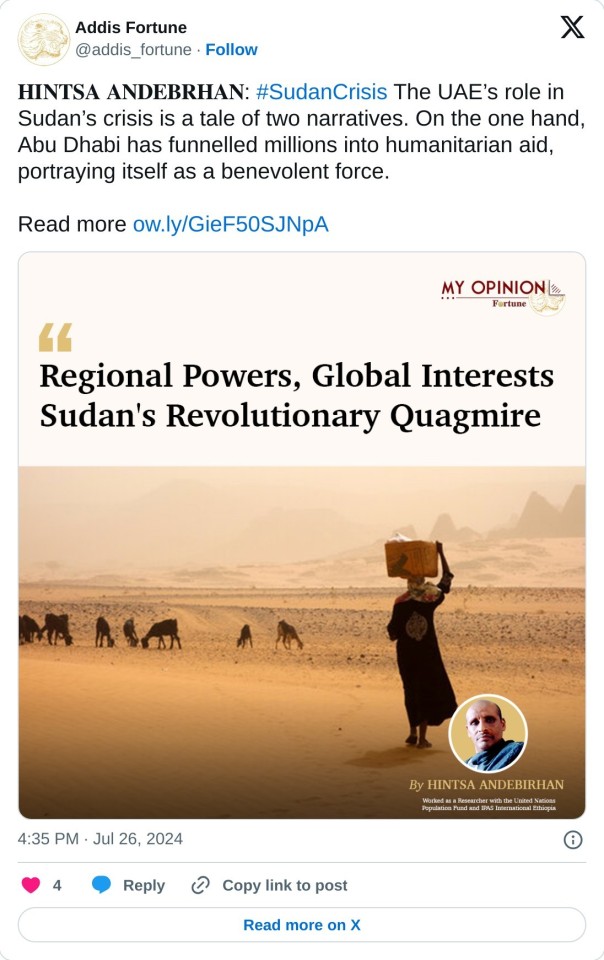
Task: Click the copy link chain icon
Action: [x=200, y=885]
